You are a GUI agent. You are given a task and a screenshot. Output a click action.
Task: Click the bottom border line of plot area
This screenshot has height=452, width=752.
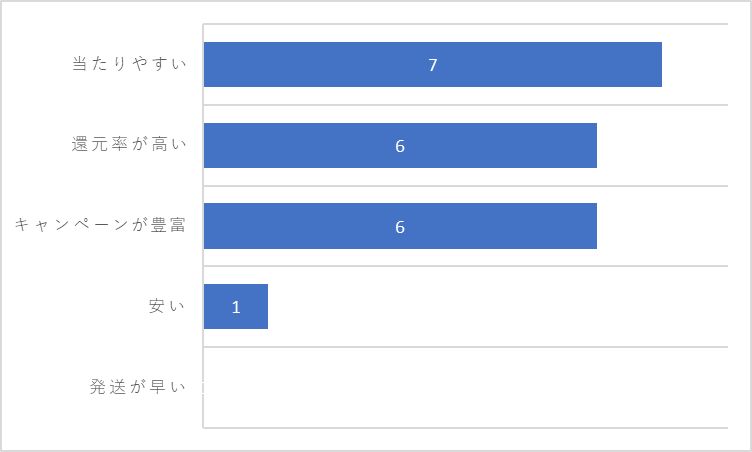click(x=465, y=428)
